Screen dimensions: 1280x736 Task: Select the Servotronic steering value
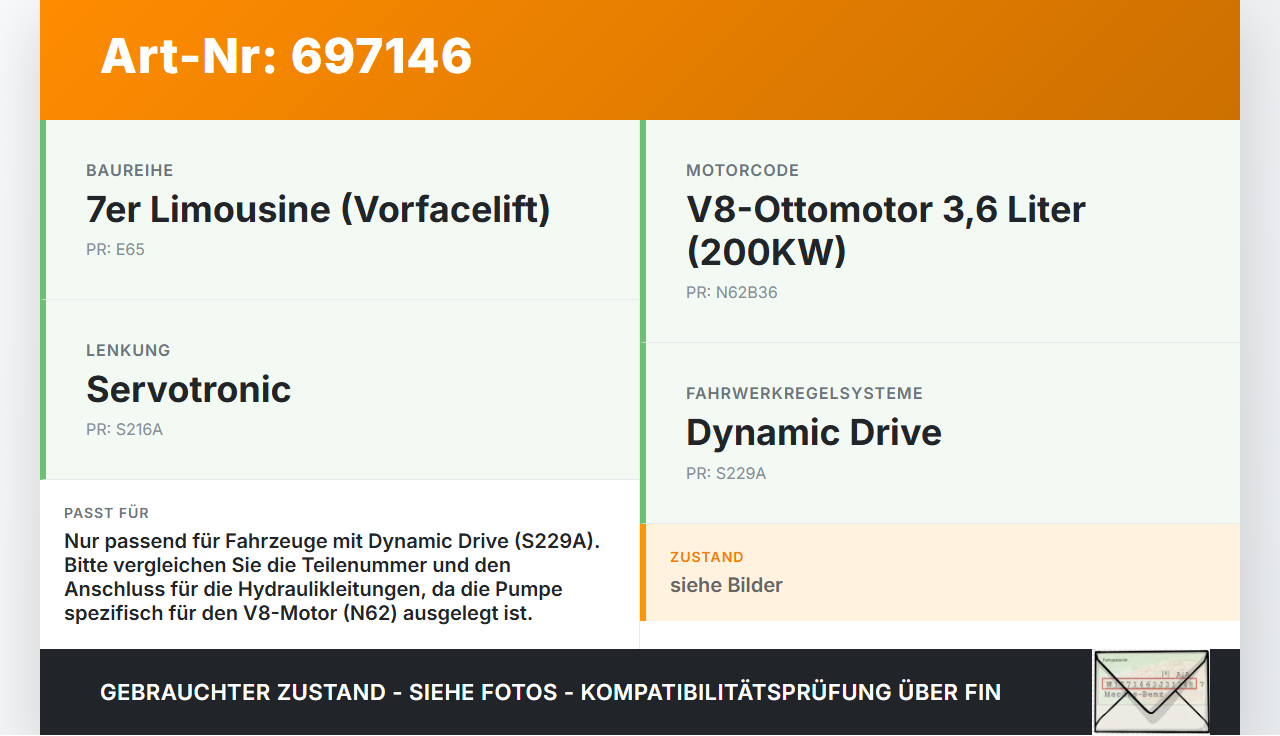click(x=188, y=389)
